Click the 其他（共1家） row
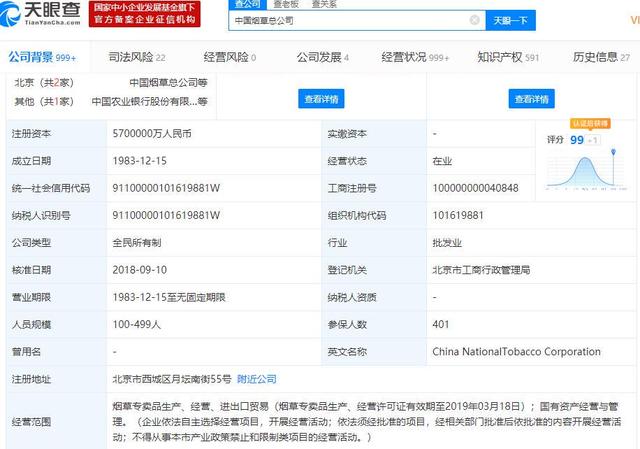The height and width of the screenshot is (449, 640). (x=111, y=101)
